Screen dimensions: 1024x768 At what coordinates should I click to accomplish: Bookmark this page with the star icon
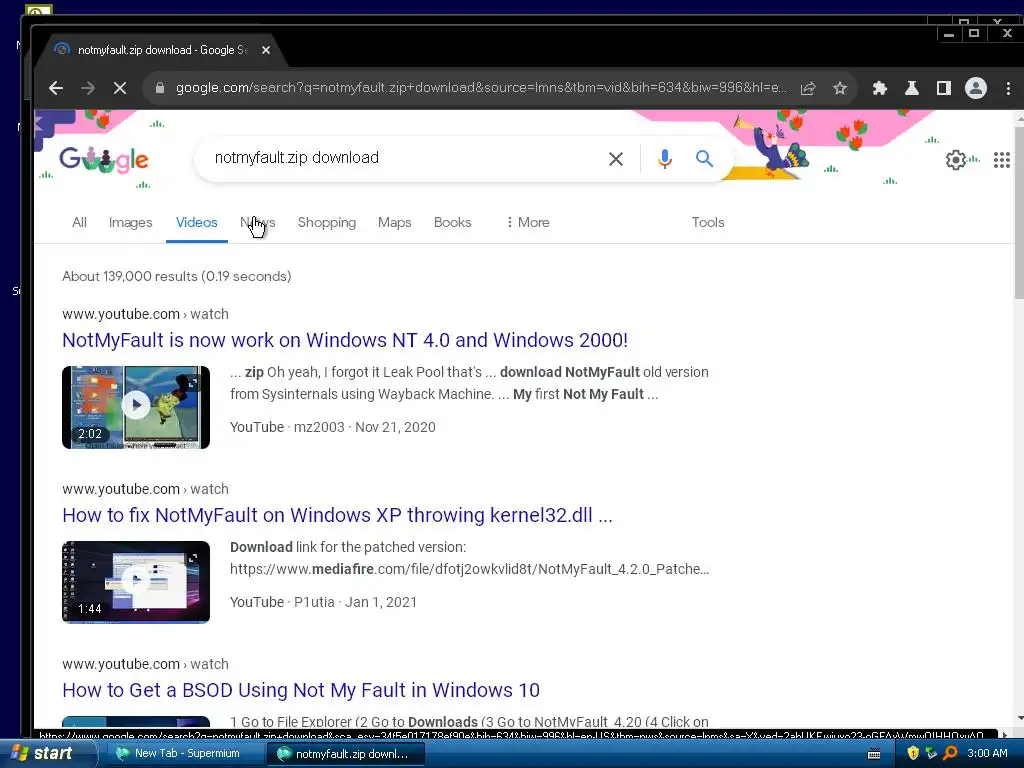(840, 88)
